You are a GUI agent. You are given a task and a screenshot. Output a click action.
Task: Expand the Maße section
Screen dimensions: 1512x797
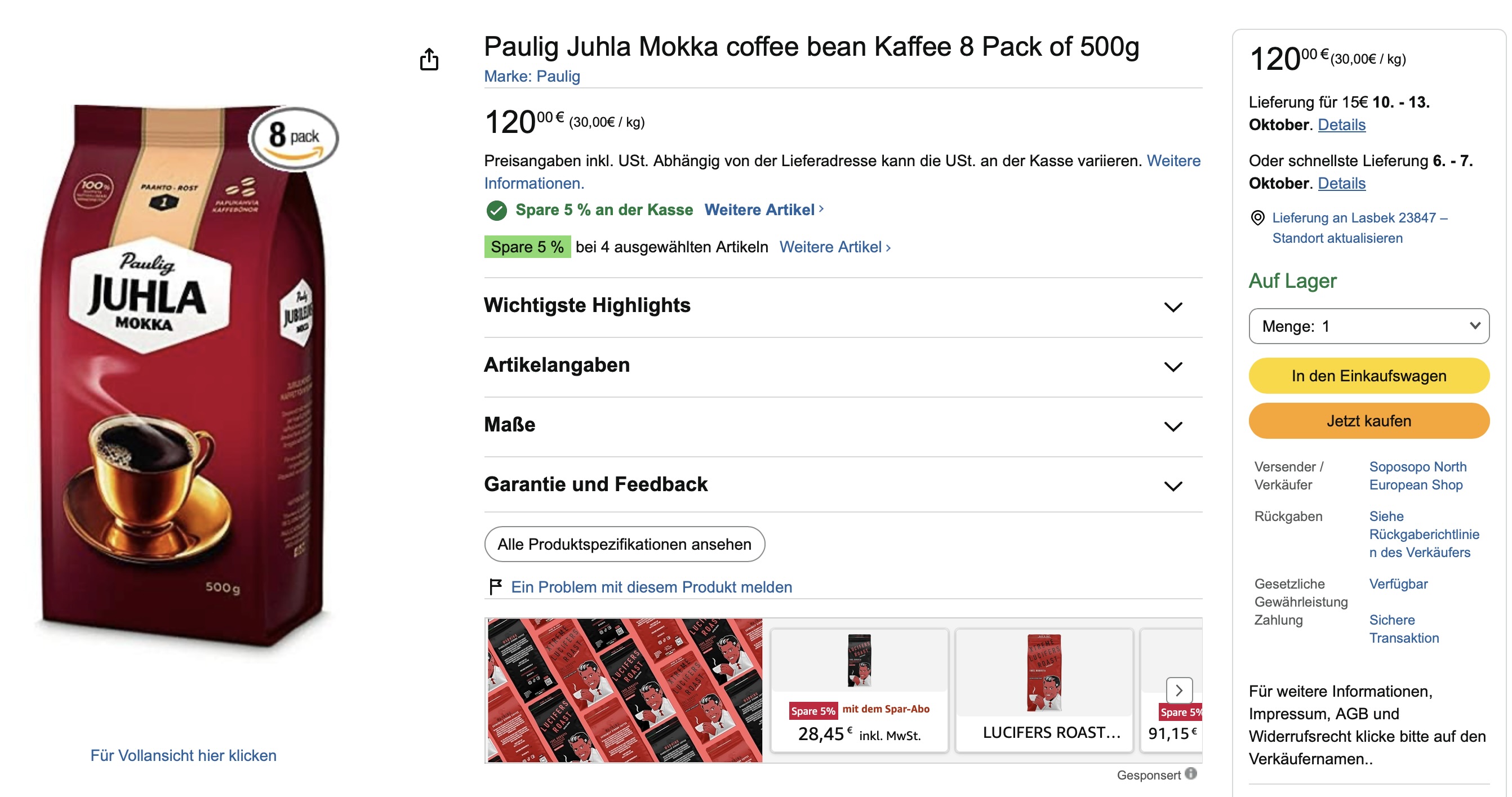point(843,426)
